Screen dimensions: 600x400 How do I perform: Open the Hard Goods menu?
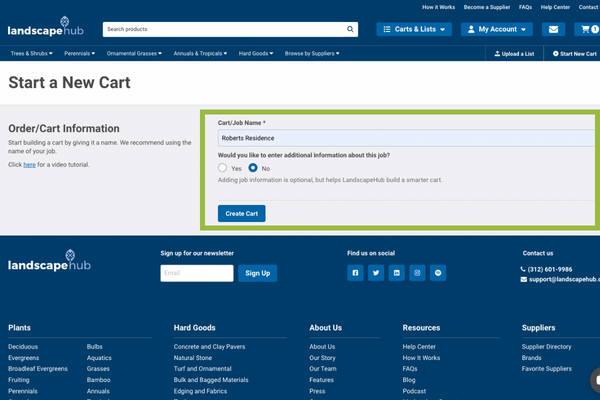click(256, 54)
